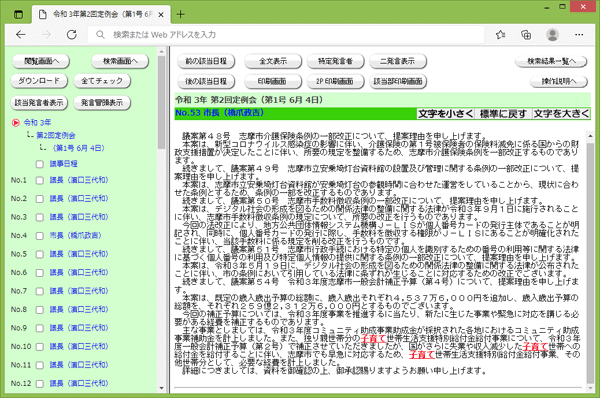
Task: Click the 検索画面へ button
Action: click(x=120, y=61)
